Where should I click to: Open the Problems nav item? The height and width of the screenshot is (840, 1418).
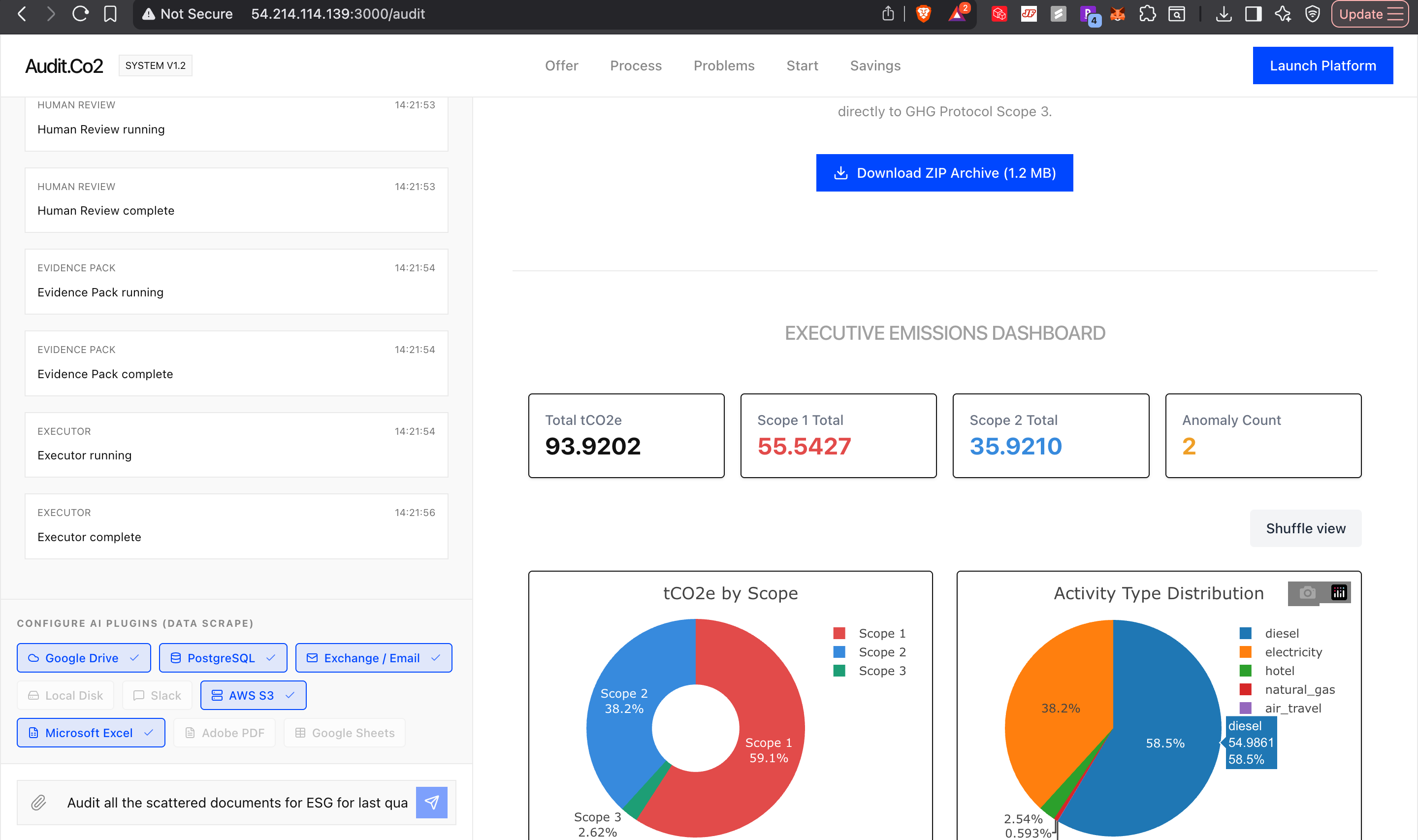pos(724,65)
